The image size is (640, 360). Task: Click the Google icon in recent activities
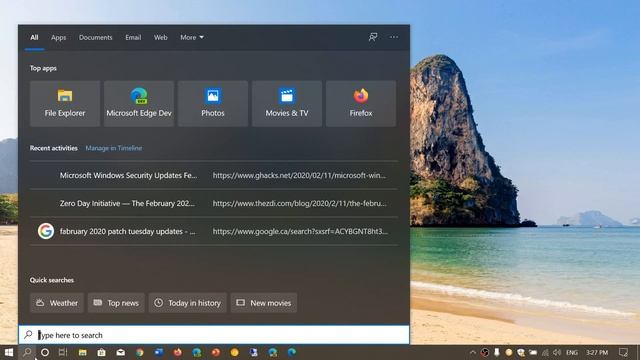pos(46,231)
